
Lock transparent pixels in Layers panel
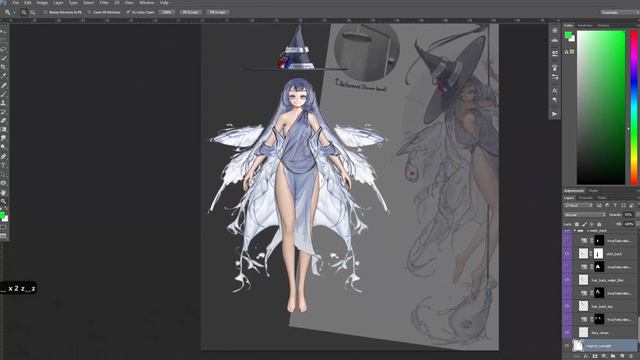[x=577, y=224]
